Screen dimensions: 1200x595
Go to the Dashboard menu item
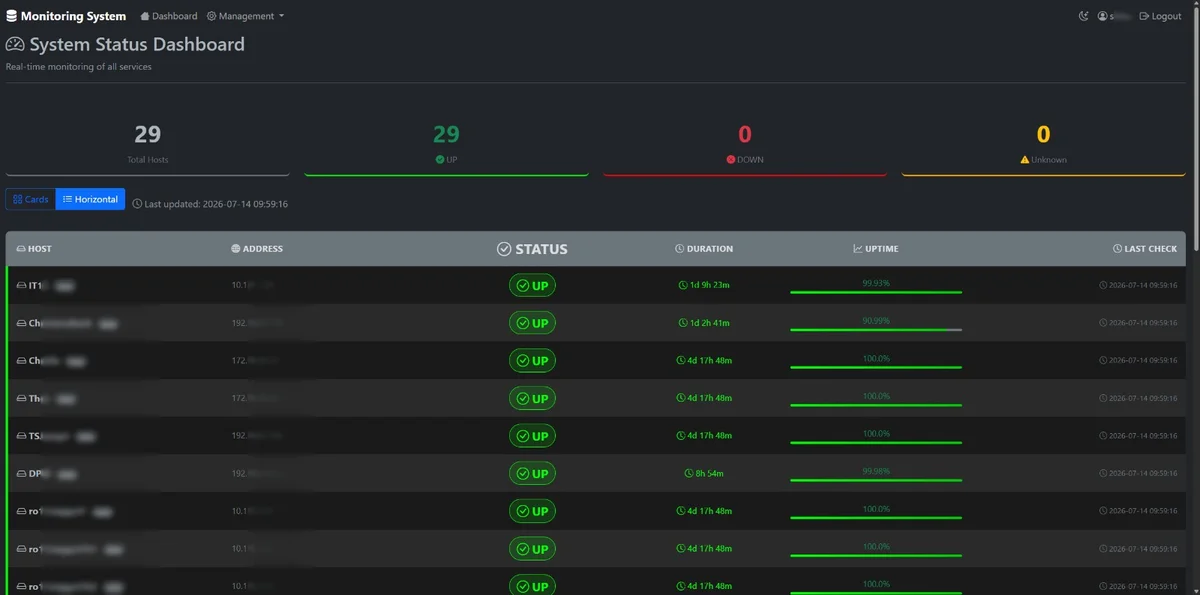169,16
